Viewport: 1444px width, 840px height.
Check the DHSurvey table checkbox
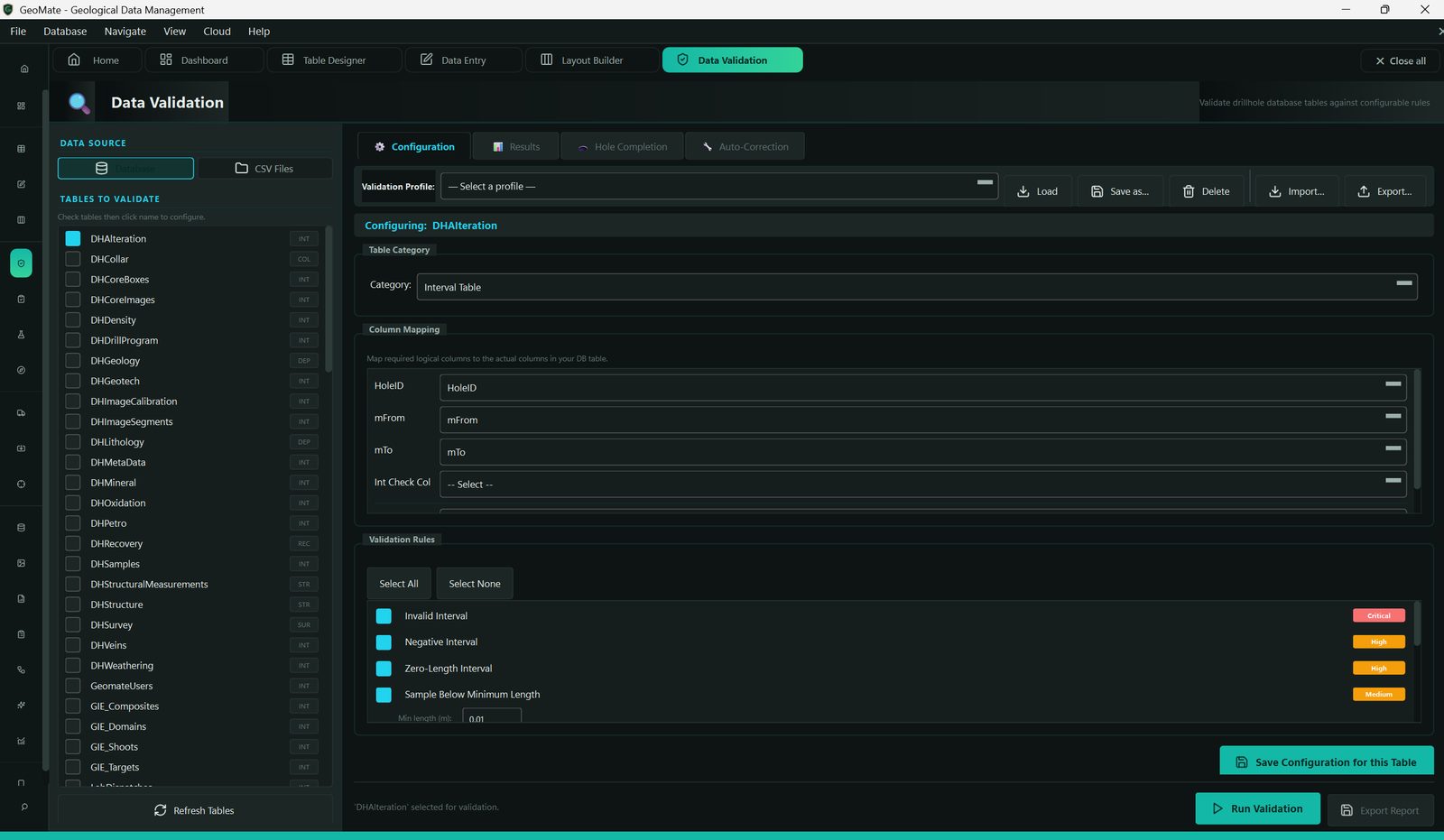(73, 625)
